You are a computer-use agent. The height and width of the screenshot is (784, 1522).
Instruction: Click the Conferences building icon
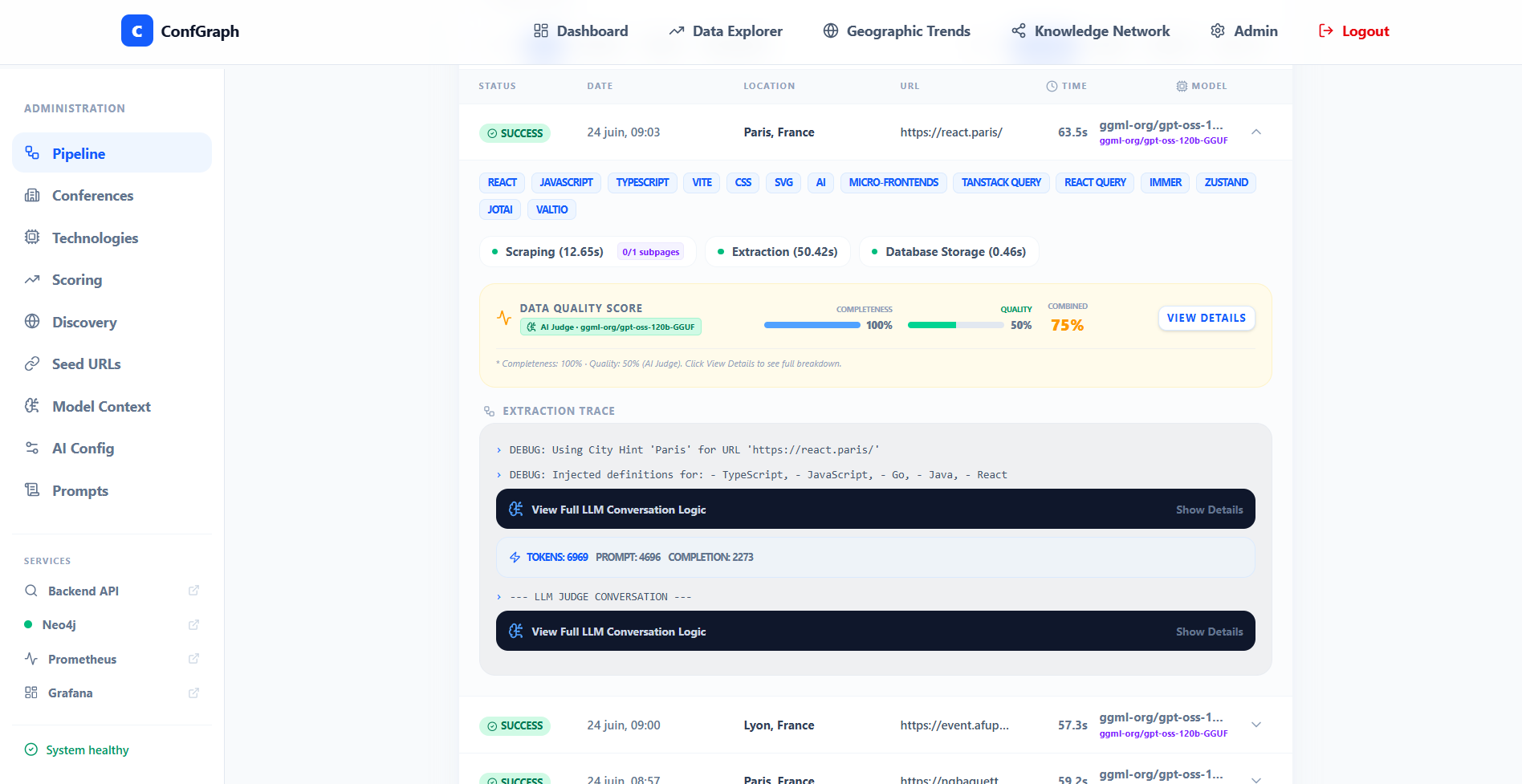click(32, 195)
